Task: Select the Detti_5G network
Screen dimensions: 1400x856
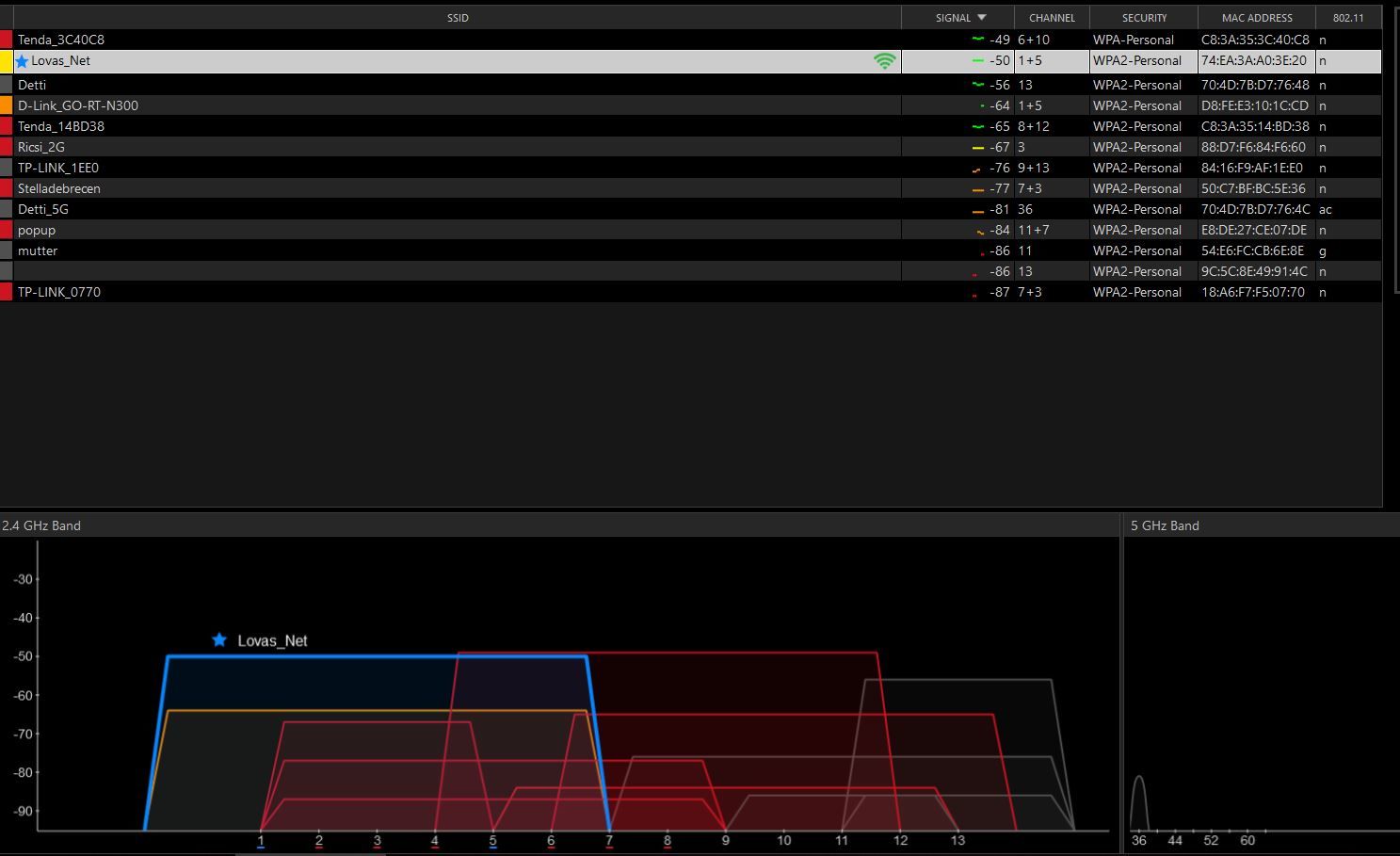Action: (x=691, y=209)
